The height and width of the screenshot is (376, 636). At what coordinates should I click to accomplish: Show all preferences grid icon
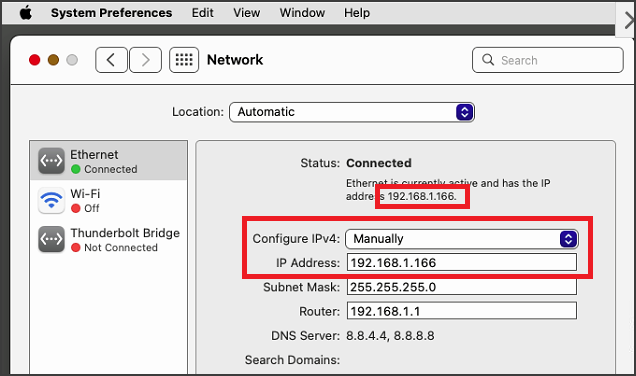[x=184, y=60]
